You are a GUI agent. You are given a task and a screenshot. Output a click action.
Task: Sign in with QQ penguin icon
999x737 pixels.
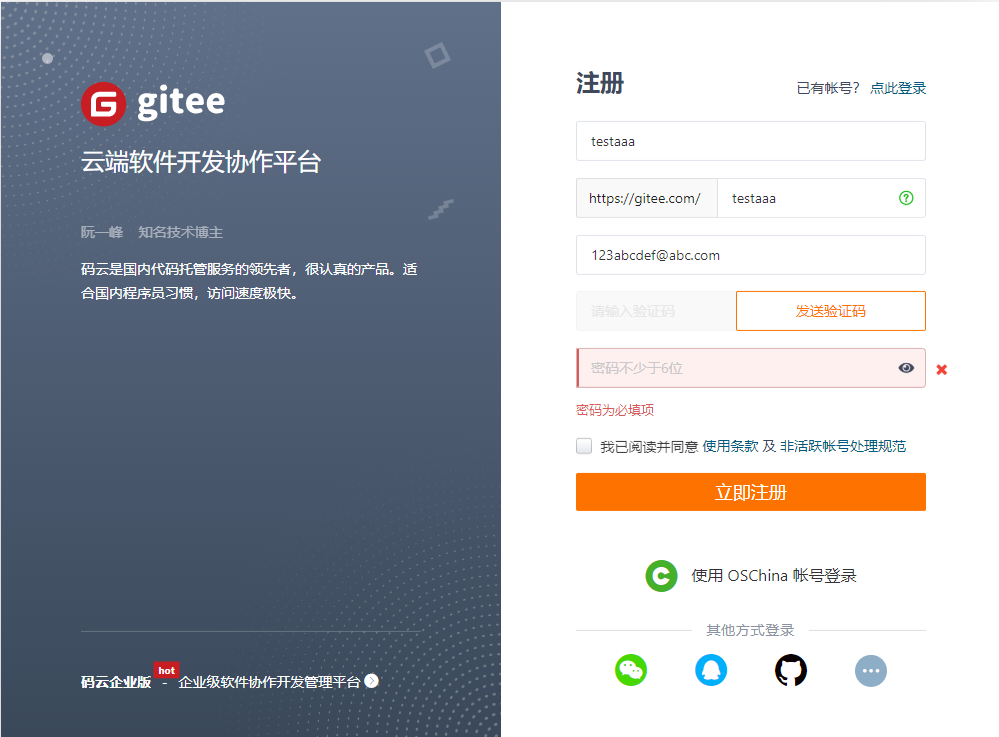710,670
